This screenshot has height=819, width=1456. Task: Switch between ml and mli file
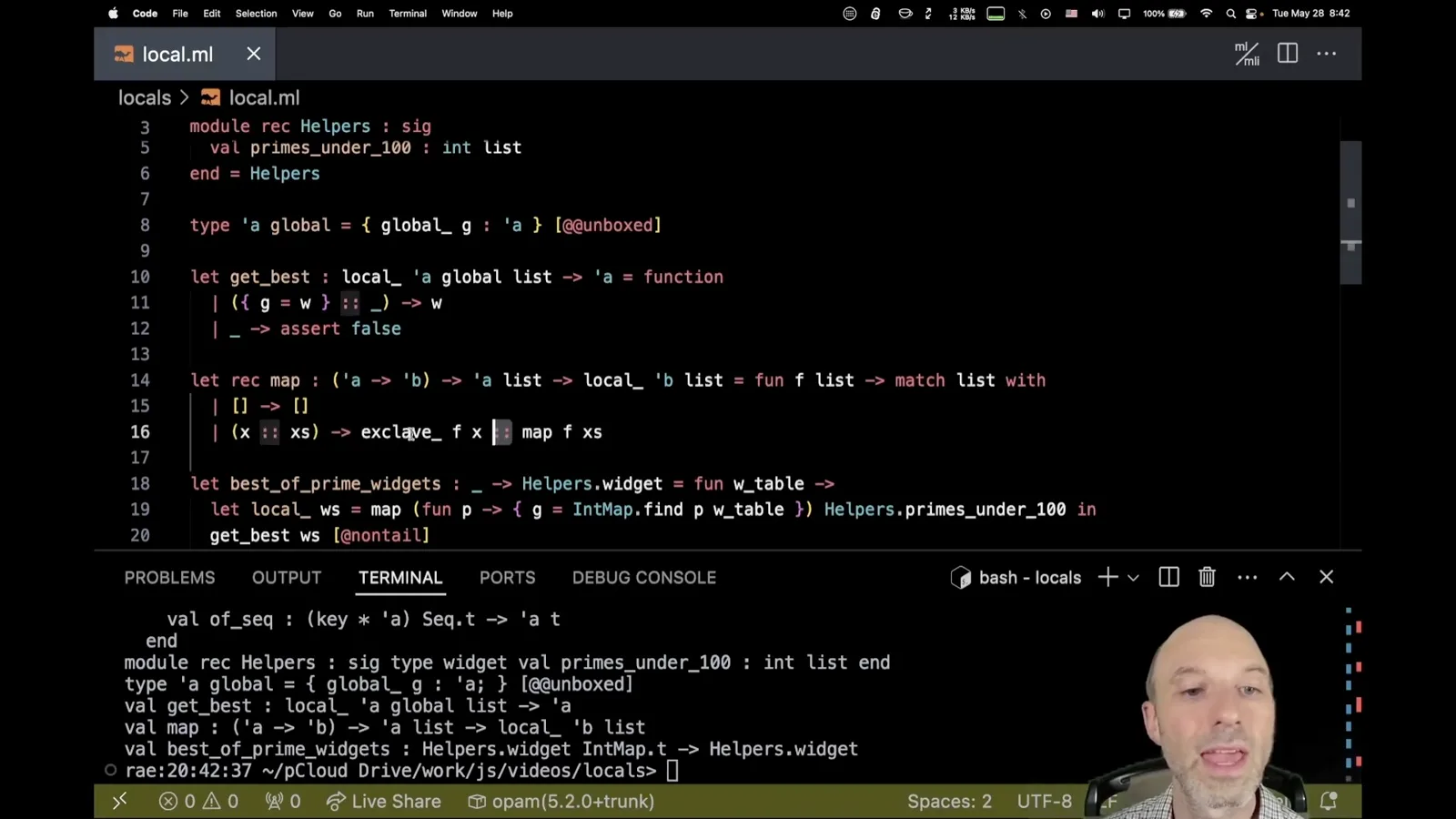[x=1247, y=54]
